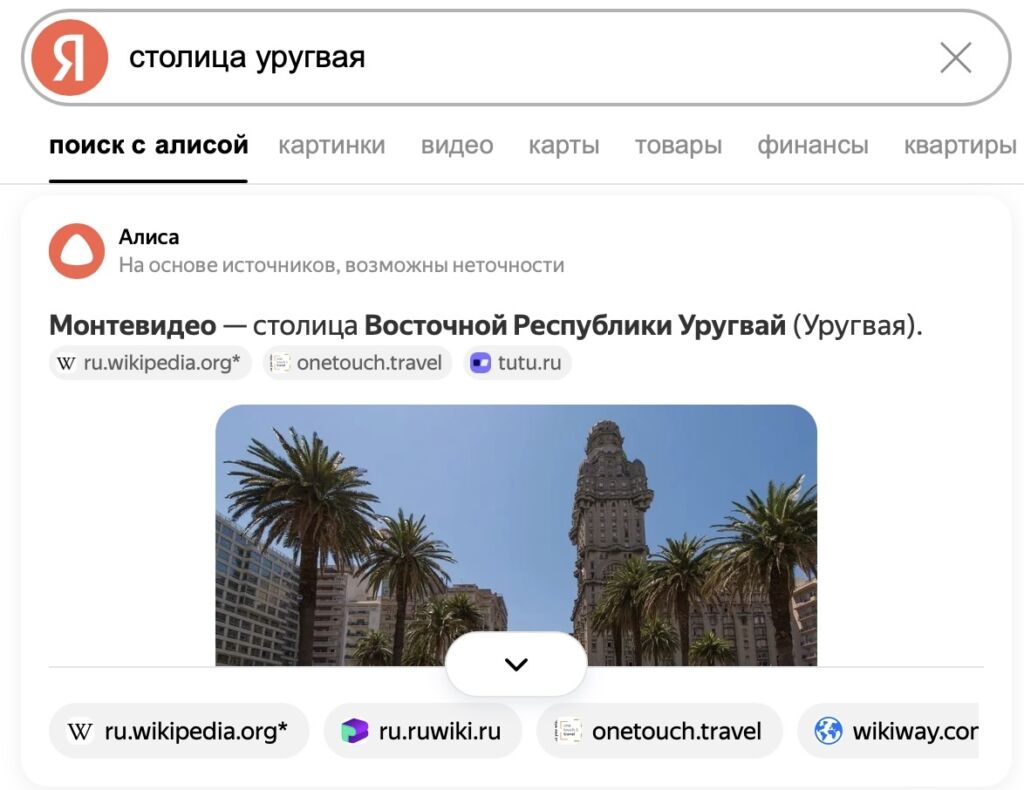
Task: Open ru.ruwiki.ru source button
Action: 423,731
